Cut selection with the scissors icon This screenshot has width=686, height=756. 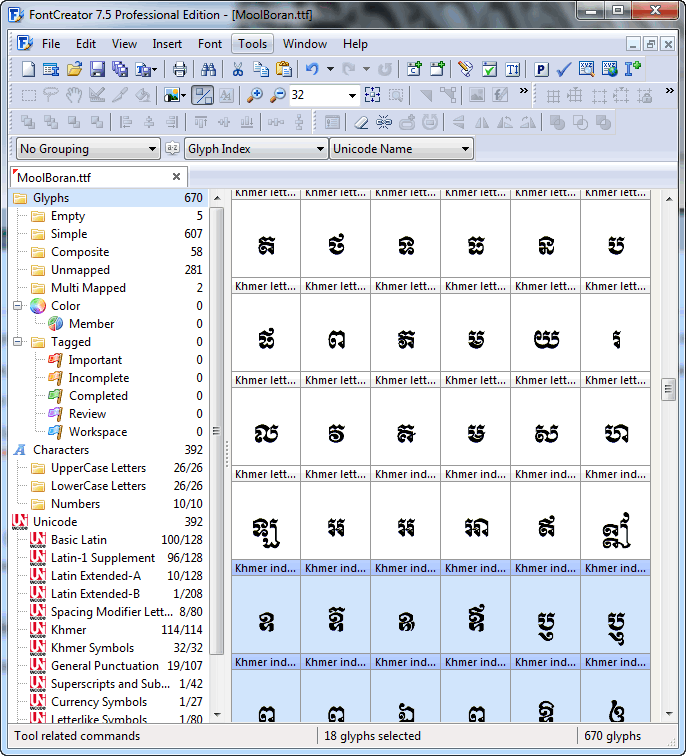point(237,69)
